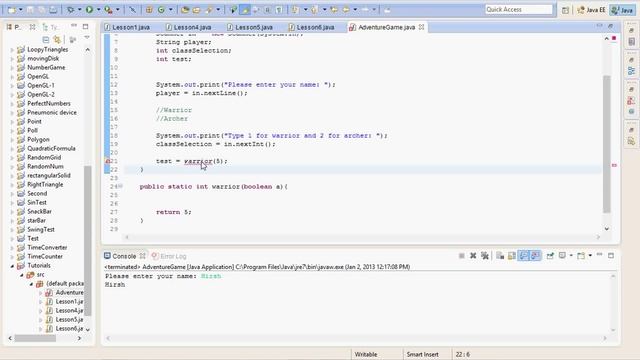Run the program with green Run button

(89, 9)
